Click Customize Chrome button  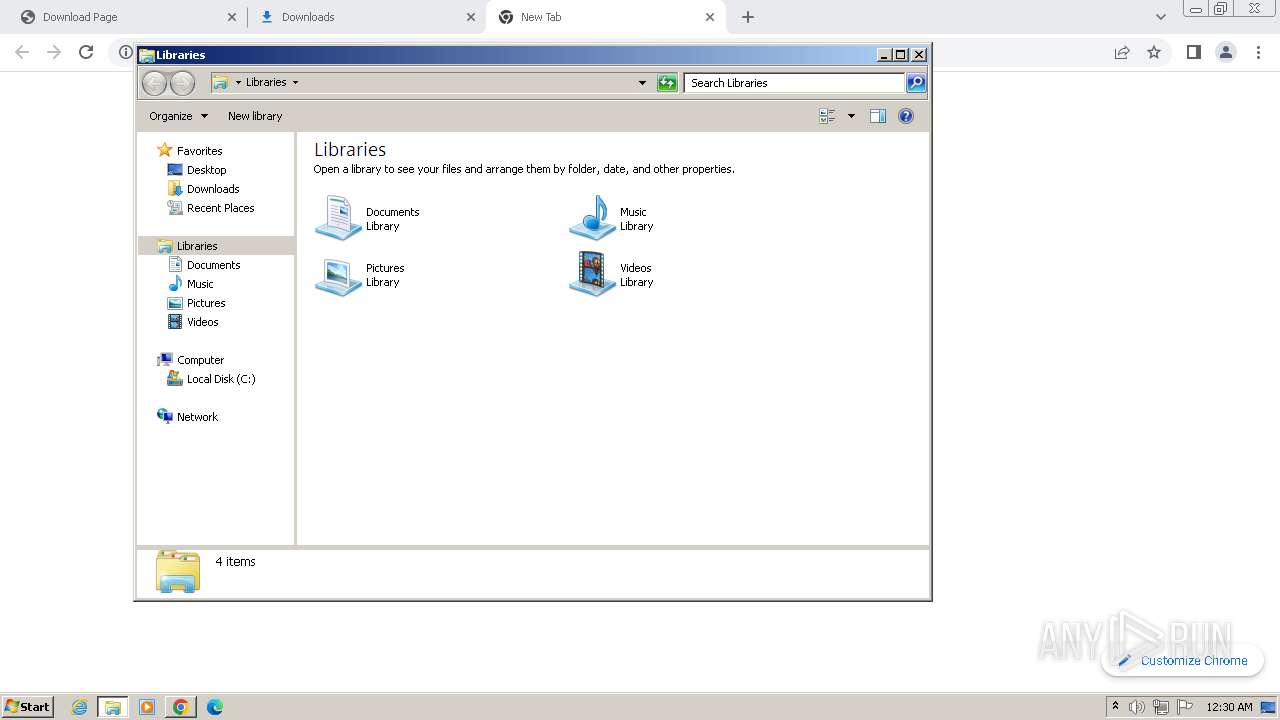(1183, 660)
